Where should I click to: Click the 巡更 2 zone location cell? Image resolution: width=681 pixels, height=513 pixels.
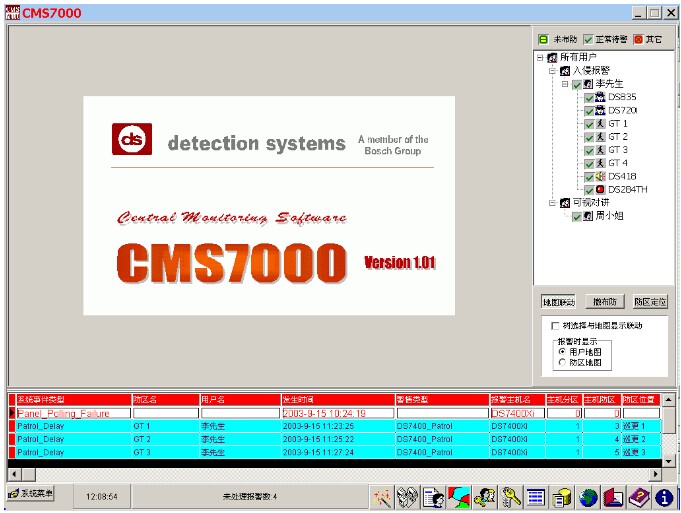point(641,439)
